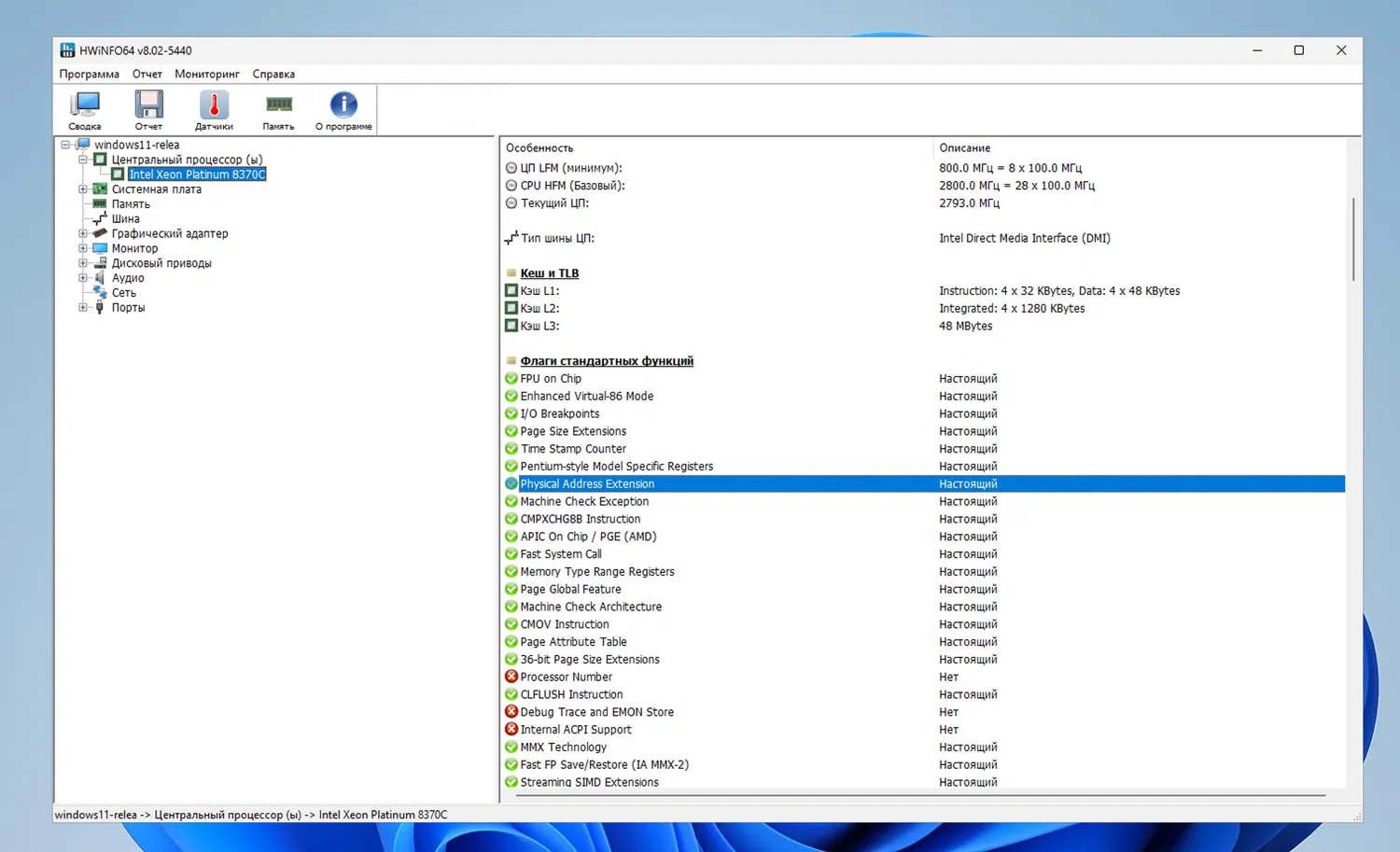Expand the Системная плата node
The width and height of the screenshot is (1400, 852).
pyautogui.click(x=83, y=189)
